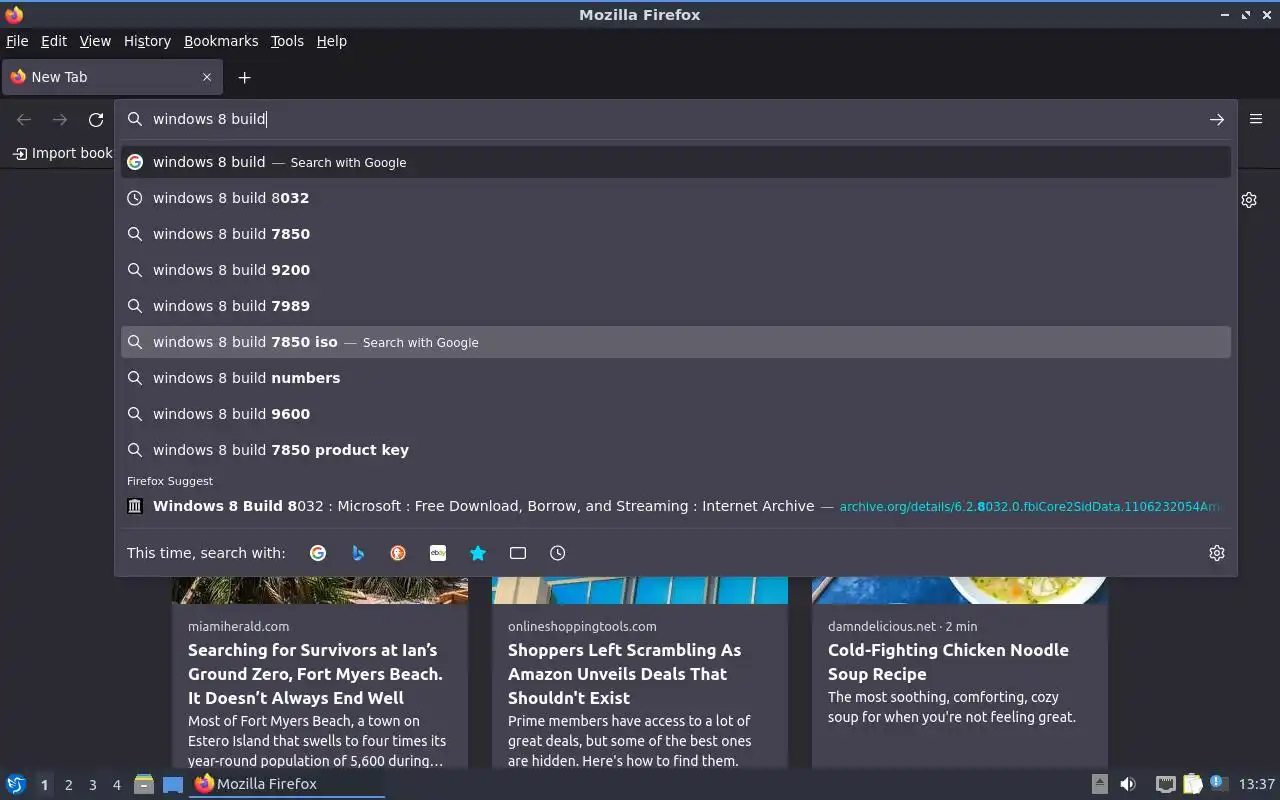Click the Forward navigation arrow

tap(60, 119)
